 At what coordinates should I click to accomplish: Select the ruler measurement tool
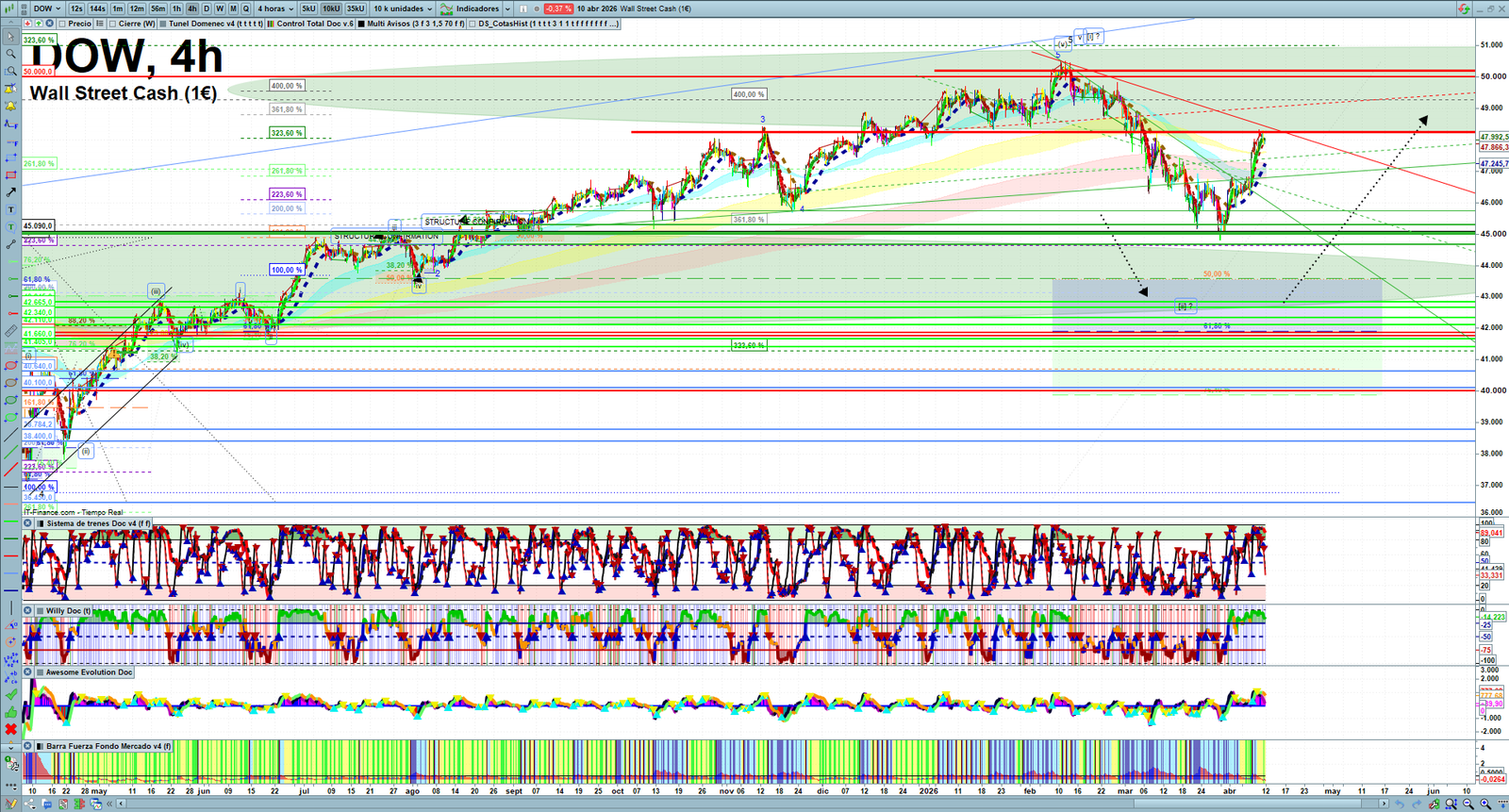pos(10,331)
